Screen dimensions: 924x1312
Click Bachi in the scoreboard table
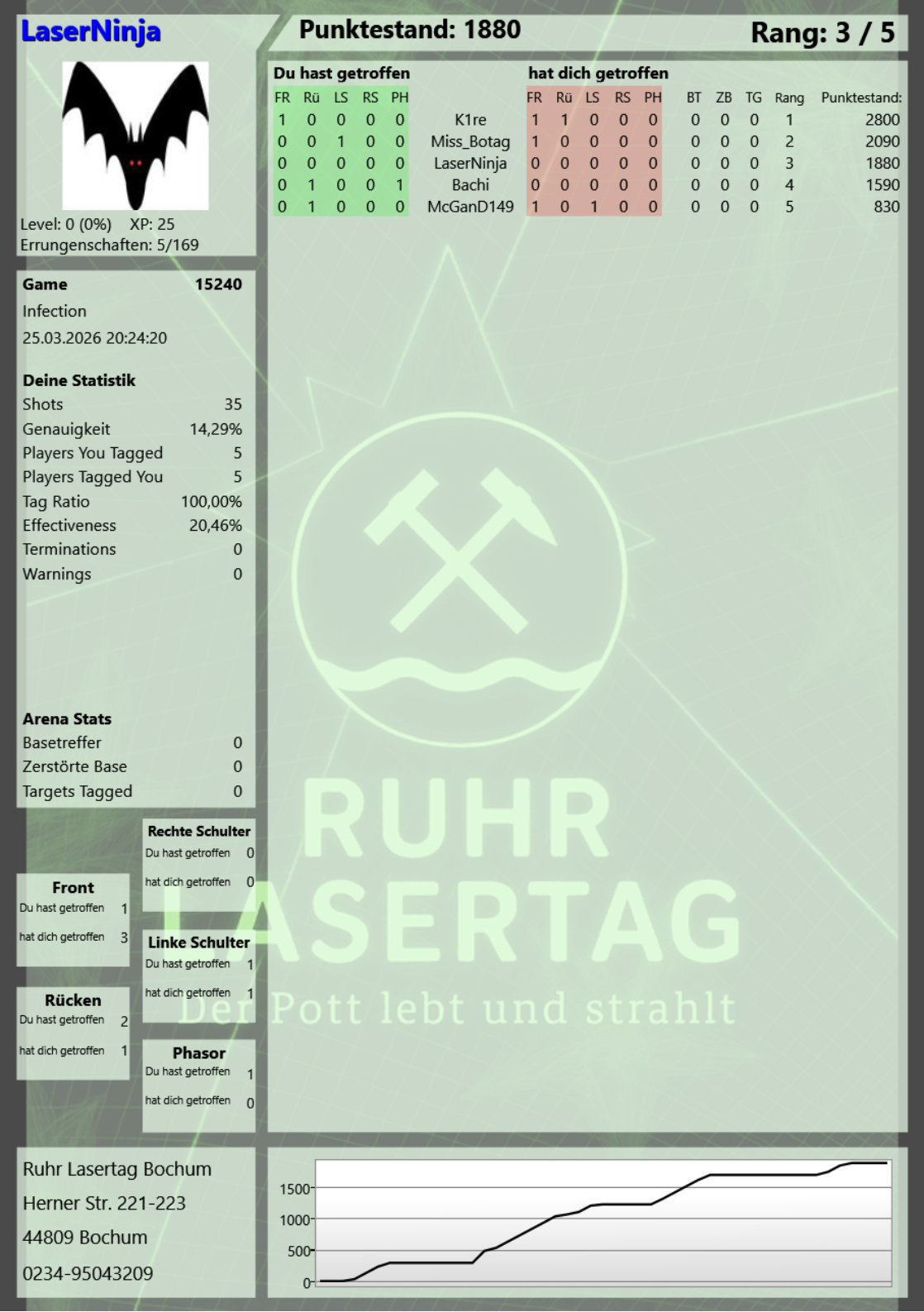point(470,185)
